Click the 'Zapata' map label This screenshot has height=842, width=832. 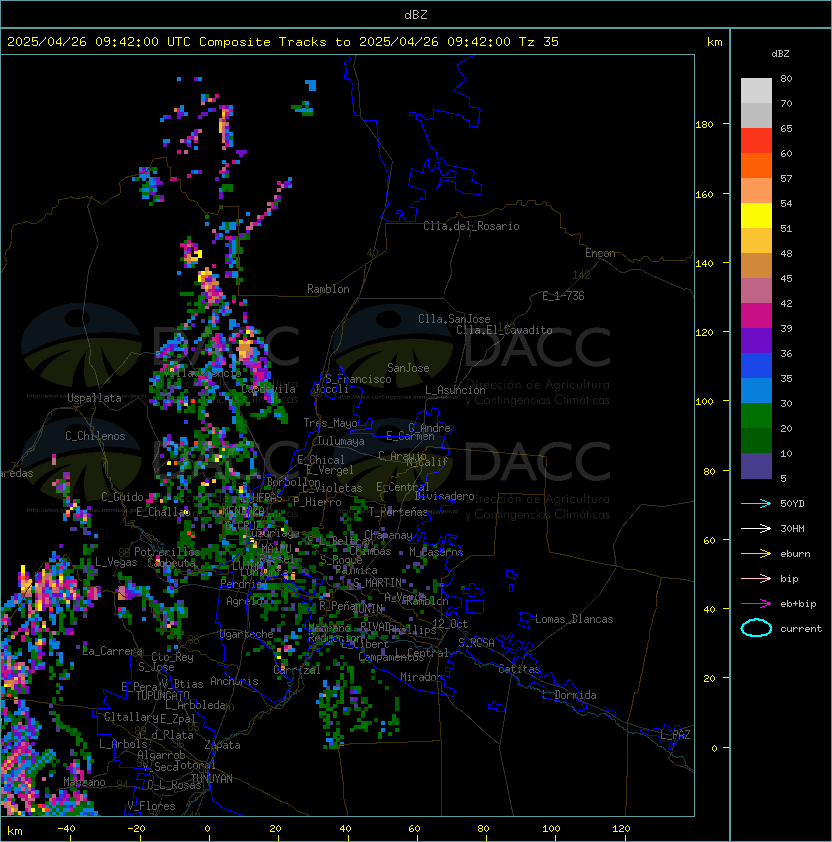click(x=222, y=745)
